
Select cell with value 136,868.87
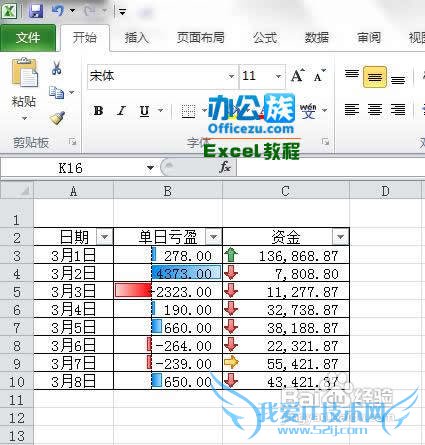point(286,255)
